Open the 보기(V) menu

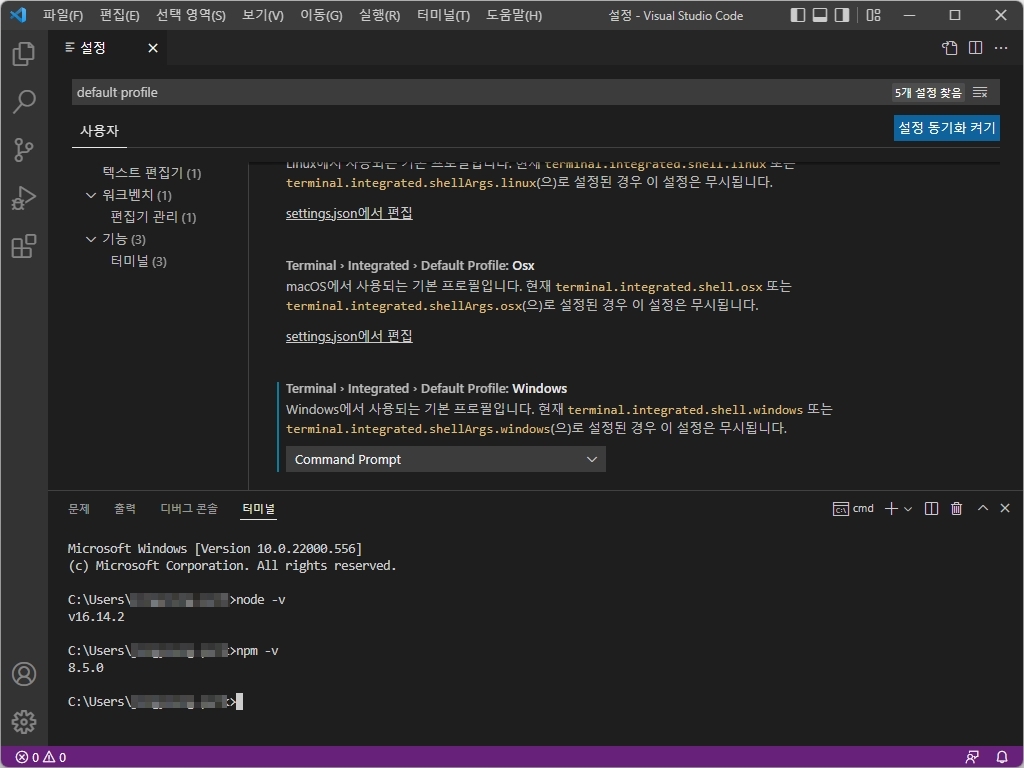click(263, 15)
